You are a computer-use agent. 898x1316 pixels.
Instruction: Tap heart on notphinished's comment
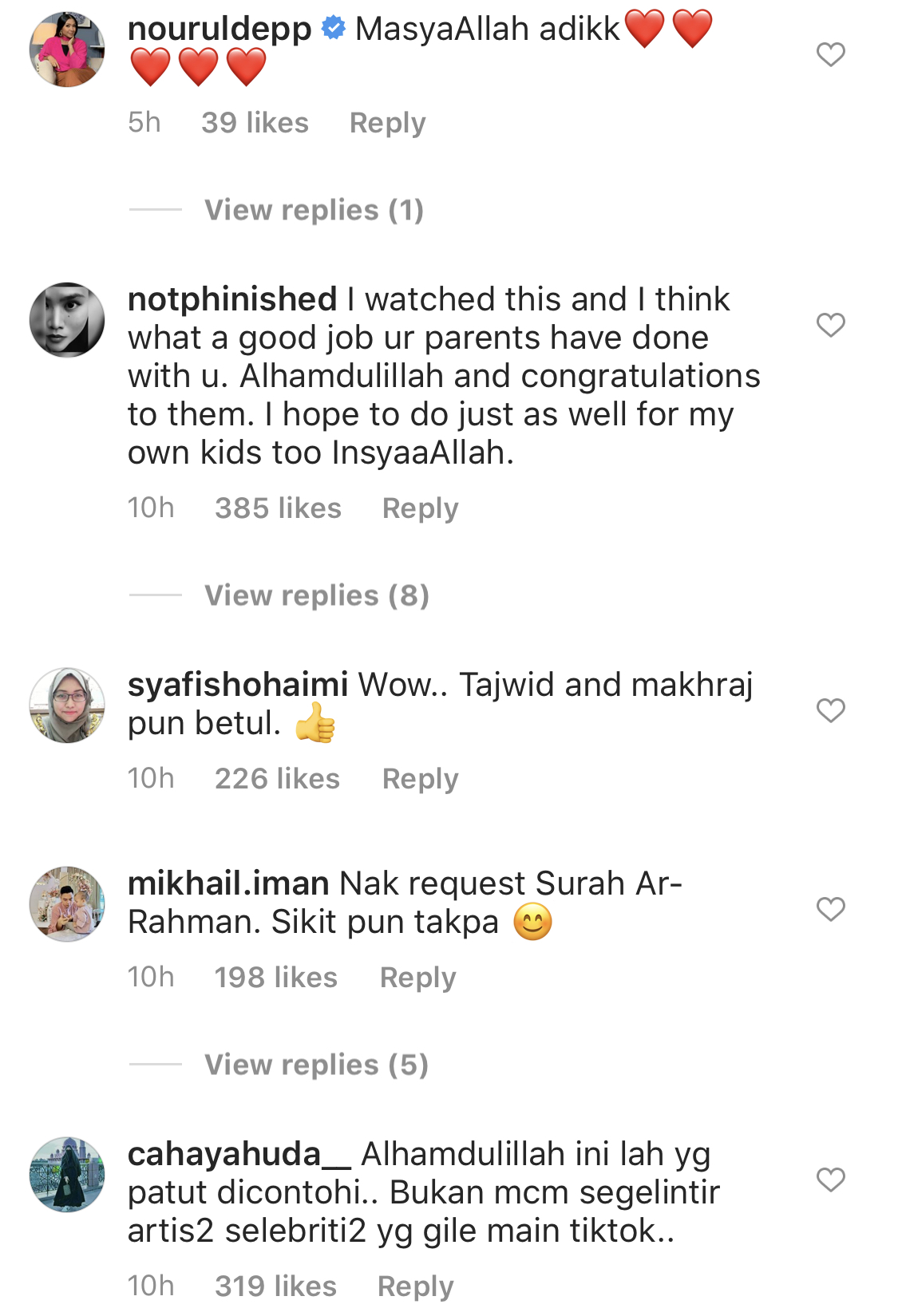pyautogui.click(x=830, y=325)
